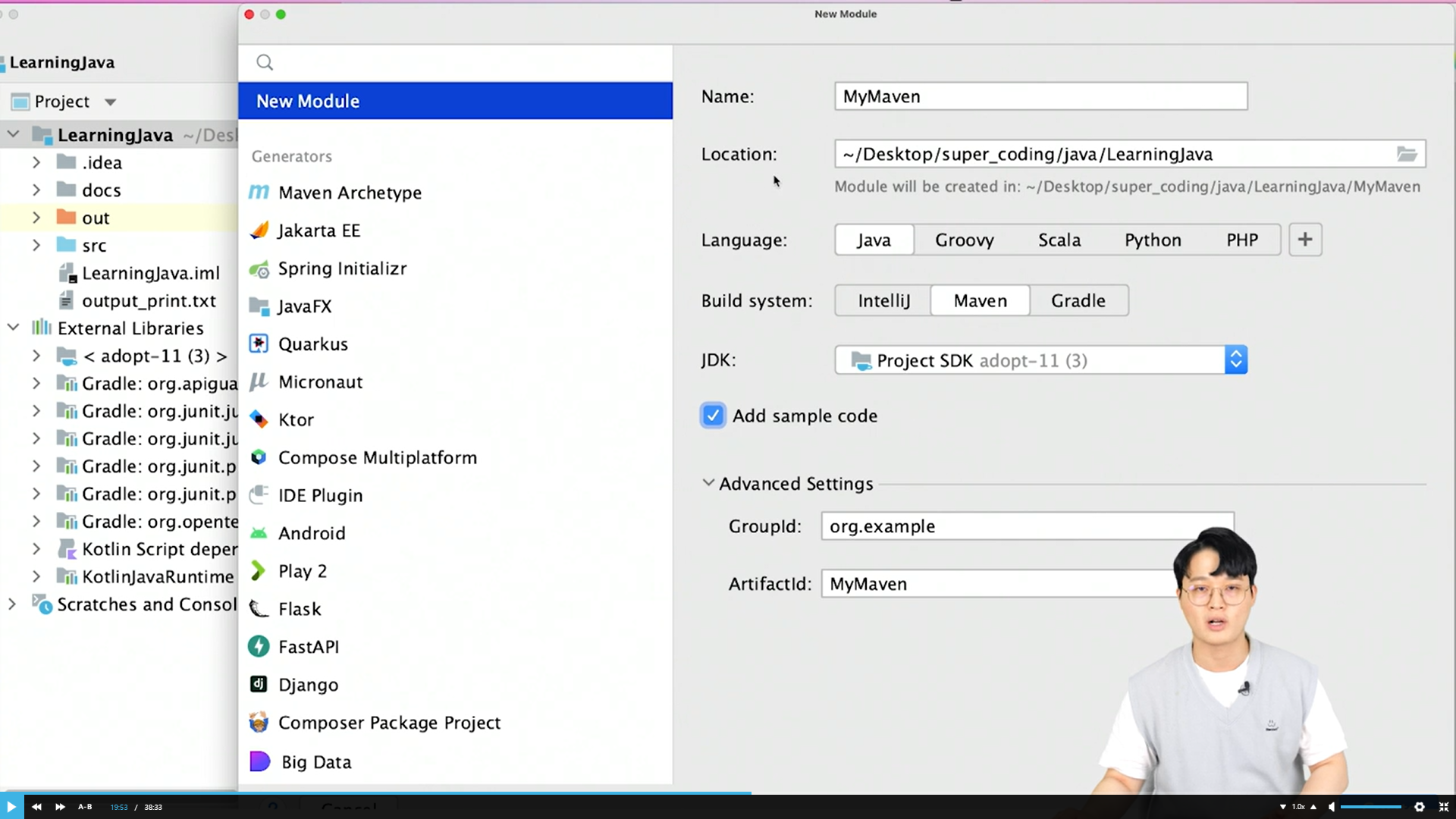Select the Android generator icon
Viewport: 1456px width, 819px height.
click(x=259, y=533)
